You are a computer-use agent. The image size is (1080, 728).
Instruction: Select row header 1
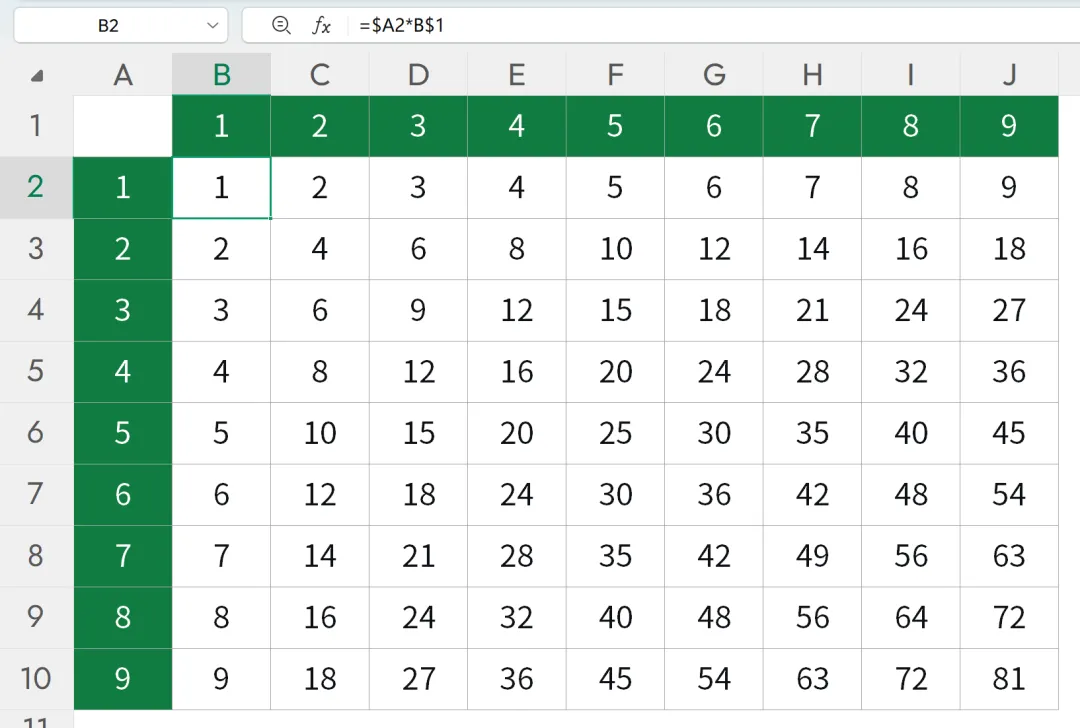tap(36, 125)
